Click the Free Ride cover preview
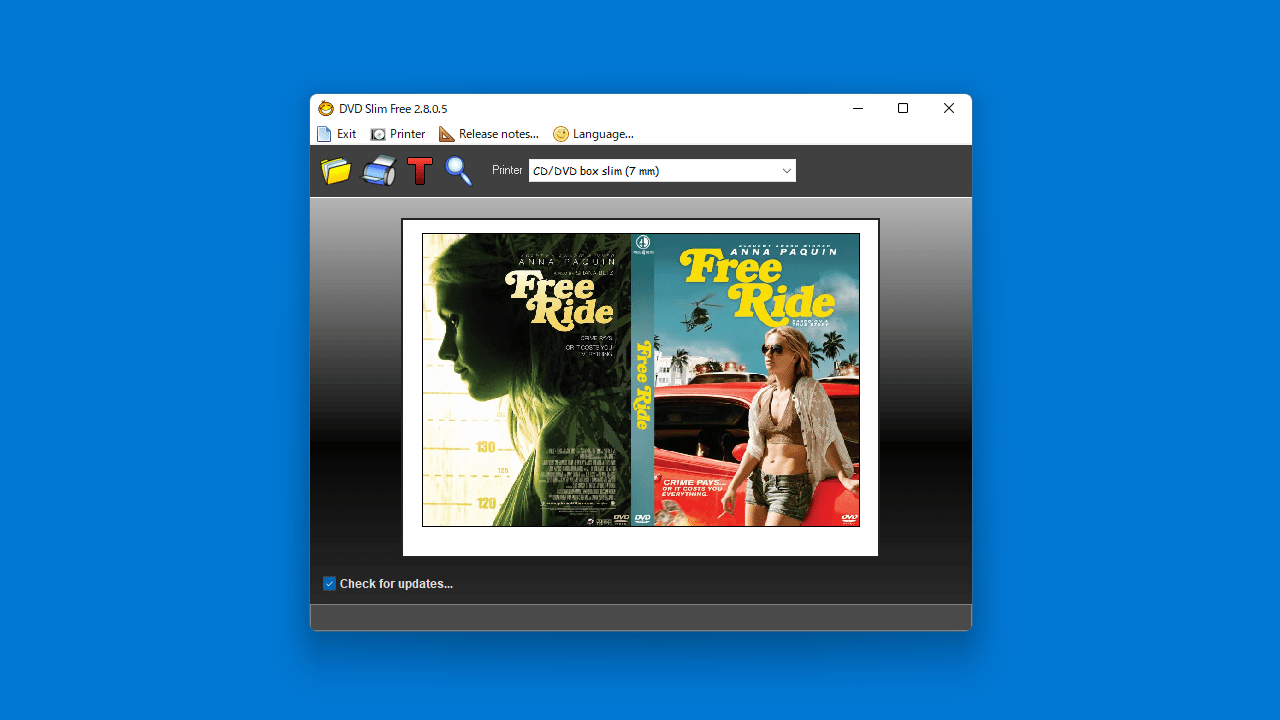 coord(641,380)
